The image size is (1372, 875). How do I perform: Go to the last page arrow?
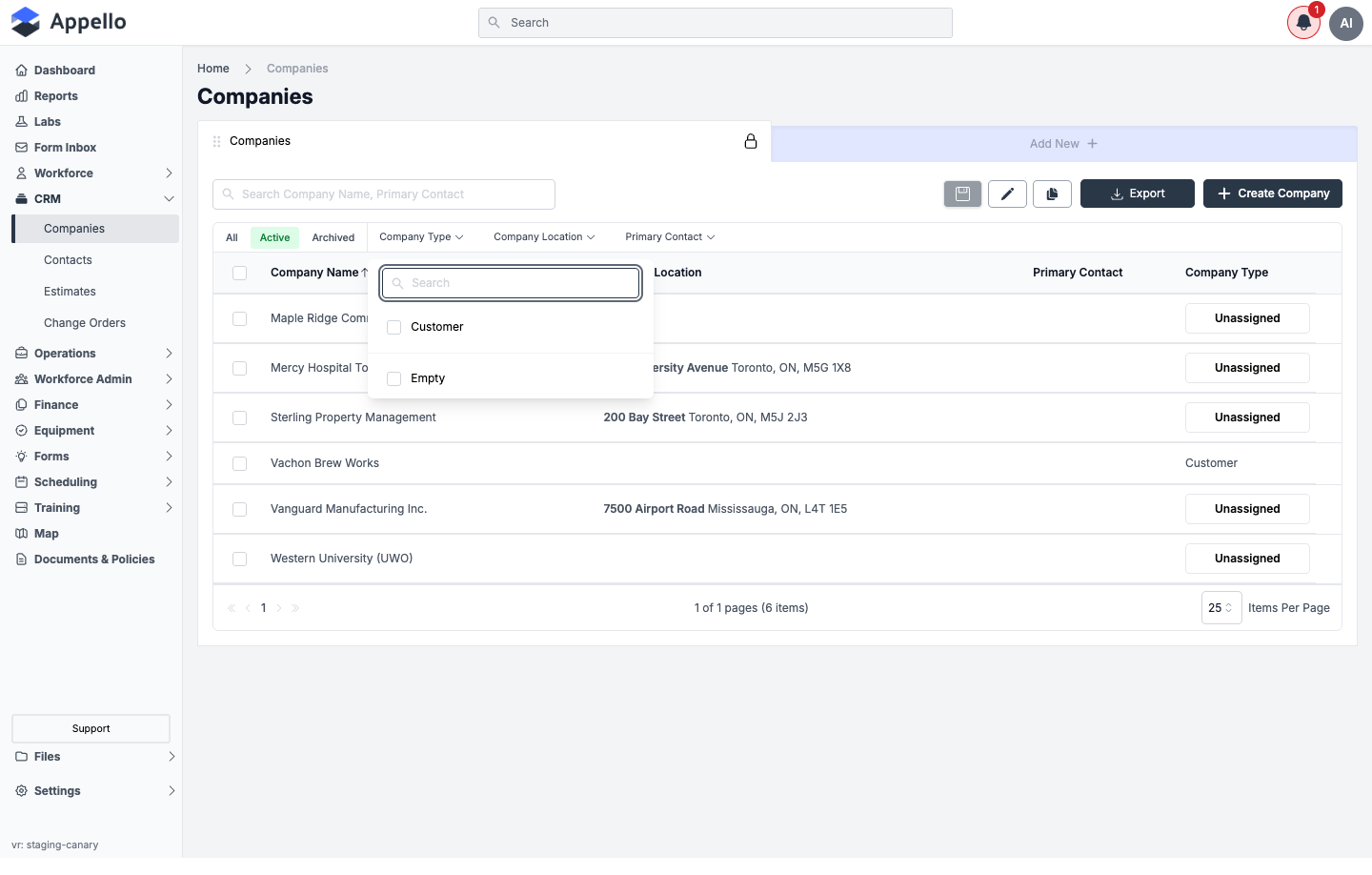pos(295,608)
